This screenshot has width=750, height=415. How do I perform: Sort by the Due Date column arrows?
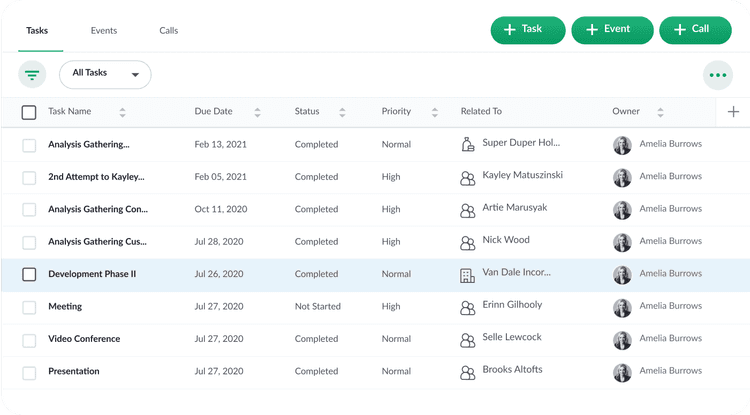coord(257,112)
